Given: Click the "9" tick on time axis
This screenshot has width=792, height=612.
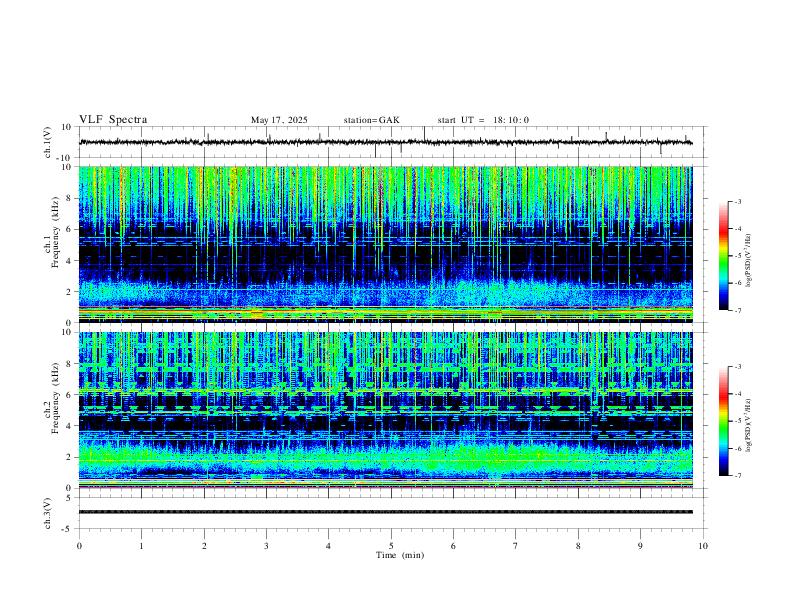Looking at the screenshot, I should [x=640, y=546].
